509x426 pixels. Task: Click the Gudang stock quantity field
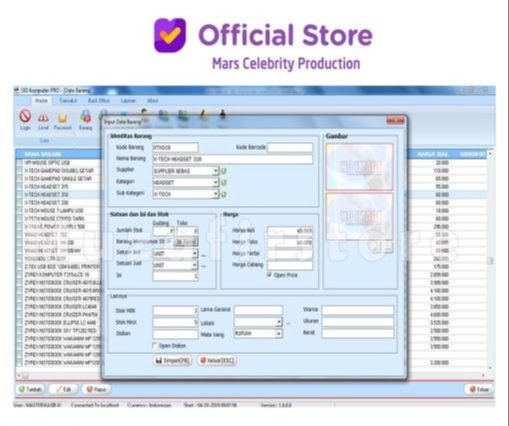(163, 230)
